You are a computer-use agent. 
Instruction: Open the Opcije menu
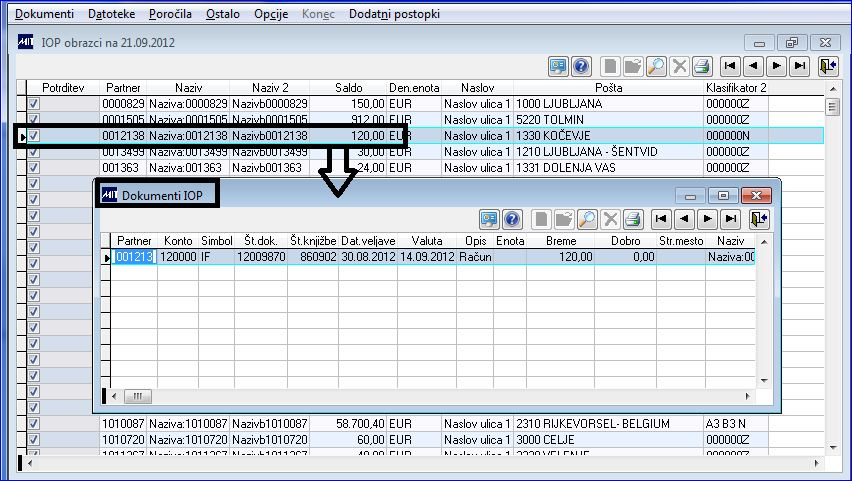click(271, 14)
